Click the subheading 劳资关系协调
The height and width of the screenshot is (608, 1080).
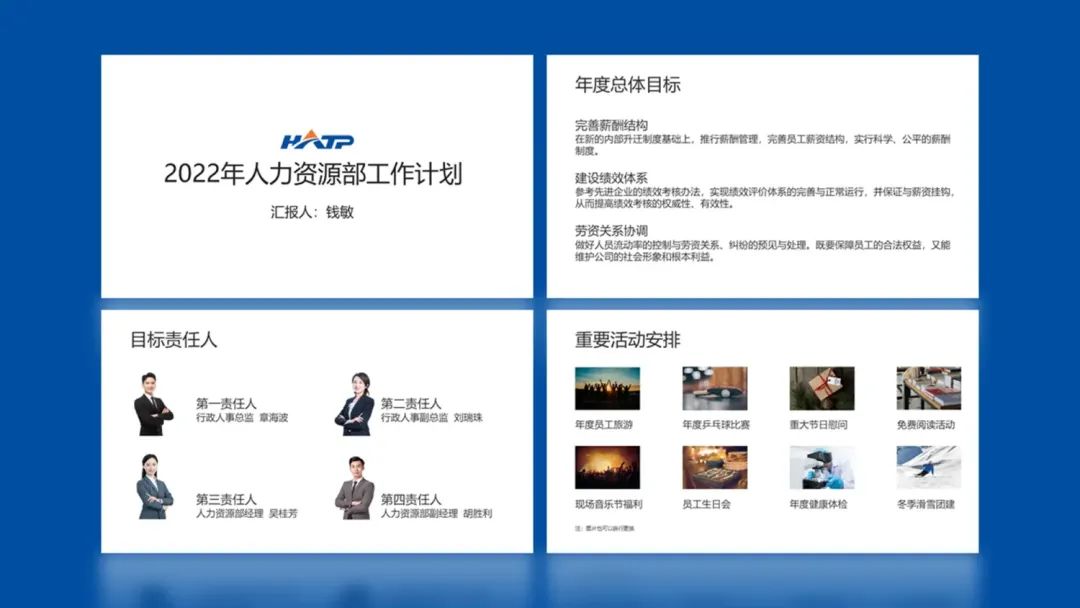[611, 231]
